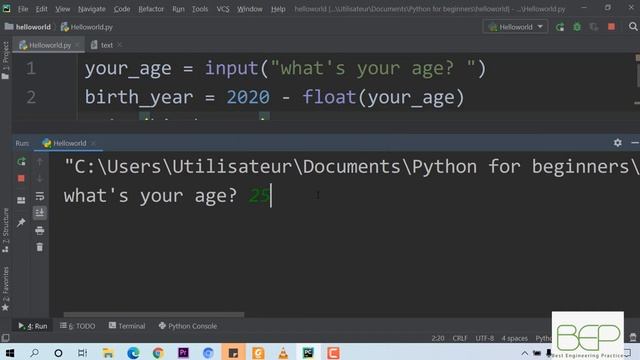Image resolution: width=640 pixels, height=360 pixels.
Task: Click the Helloworld.py breadcrumb
Action: tap(87, 27)
